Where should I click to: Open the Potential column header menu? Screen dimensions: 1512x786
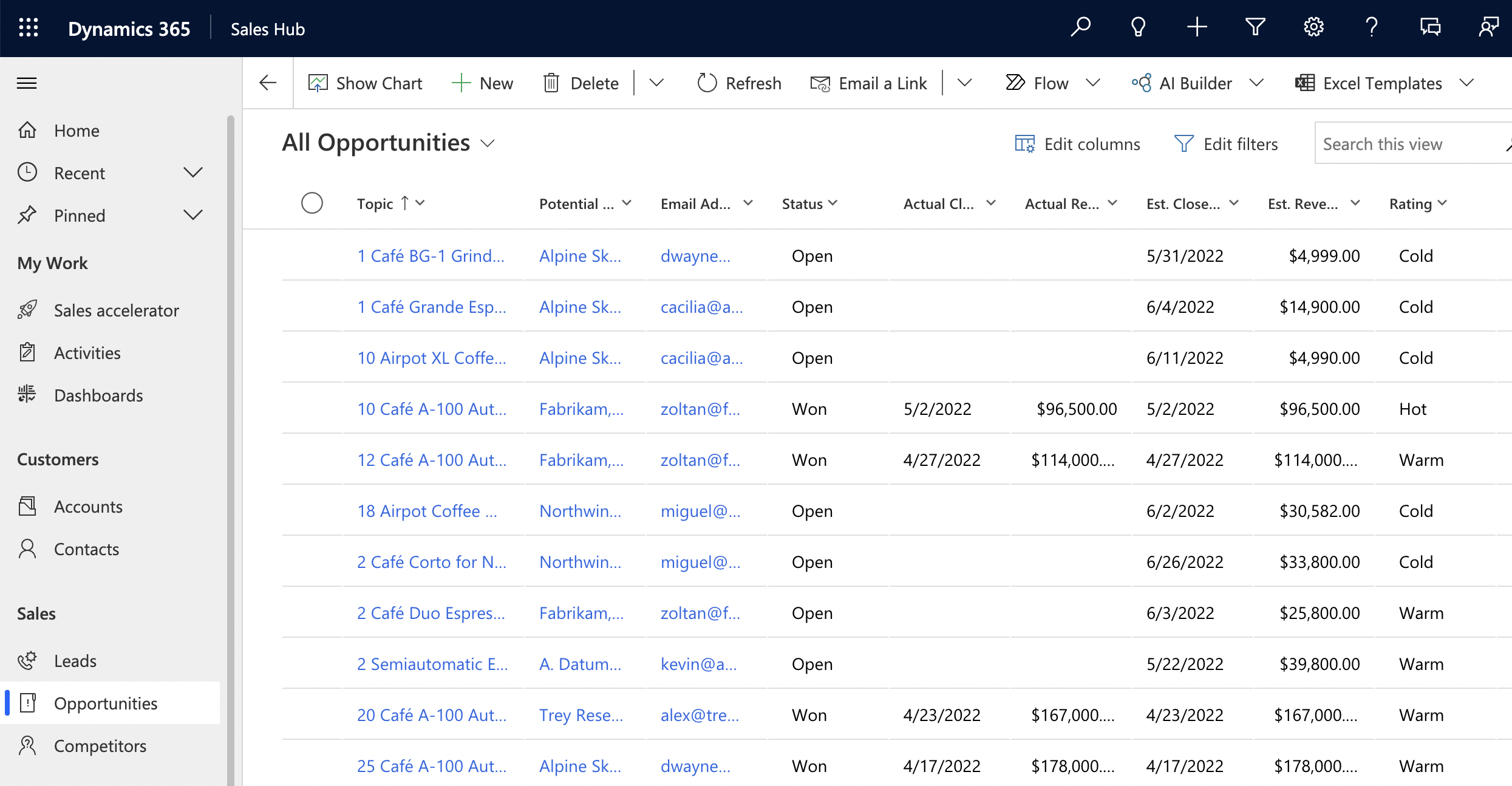pos(585,203)
